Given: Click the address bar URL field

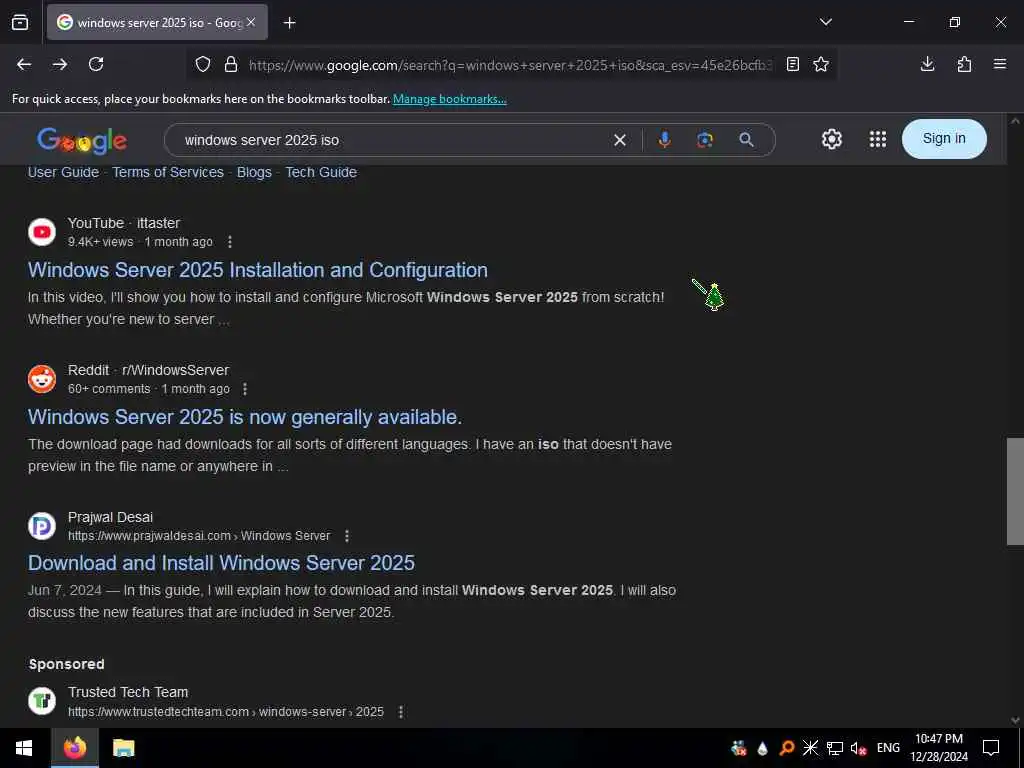Looking at the screenshot, I should click(509, 65).
